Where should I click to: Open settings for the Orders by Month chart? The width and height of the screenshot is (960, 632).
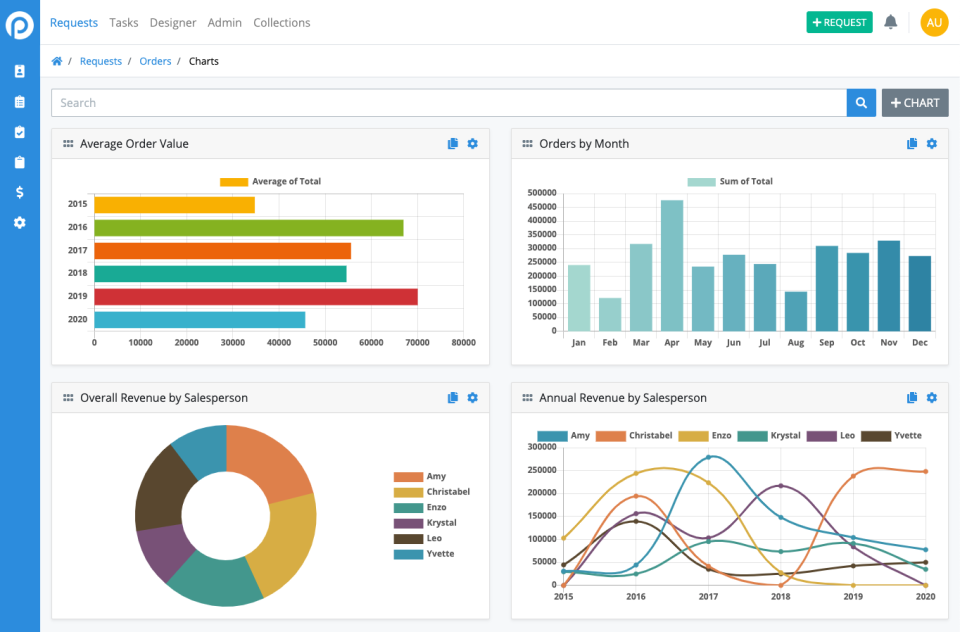pos(931,143)
